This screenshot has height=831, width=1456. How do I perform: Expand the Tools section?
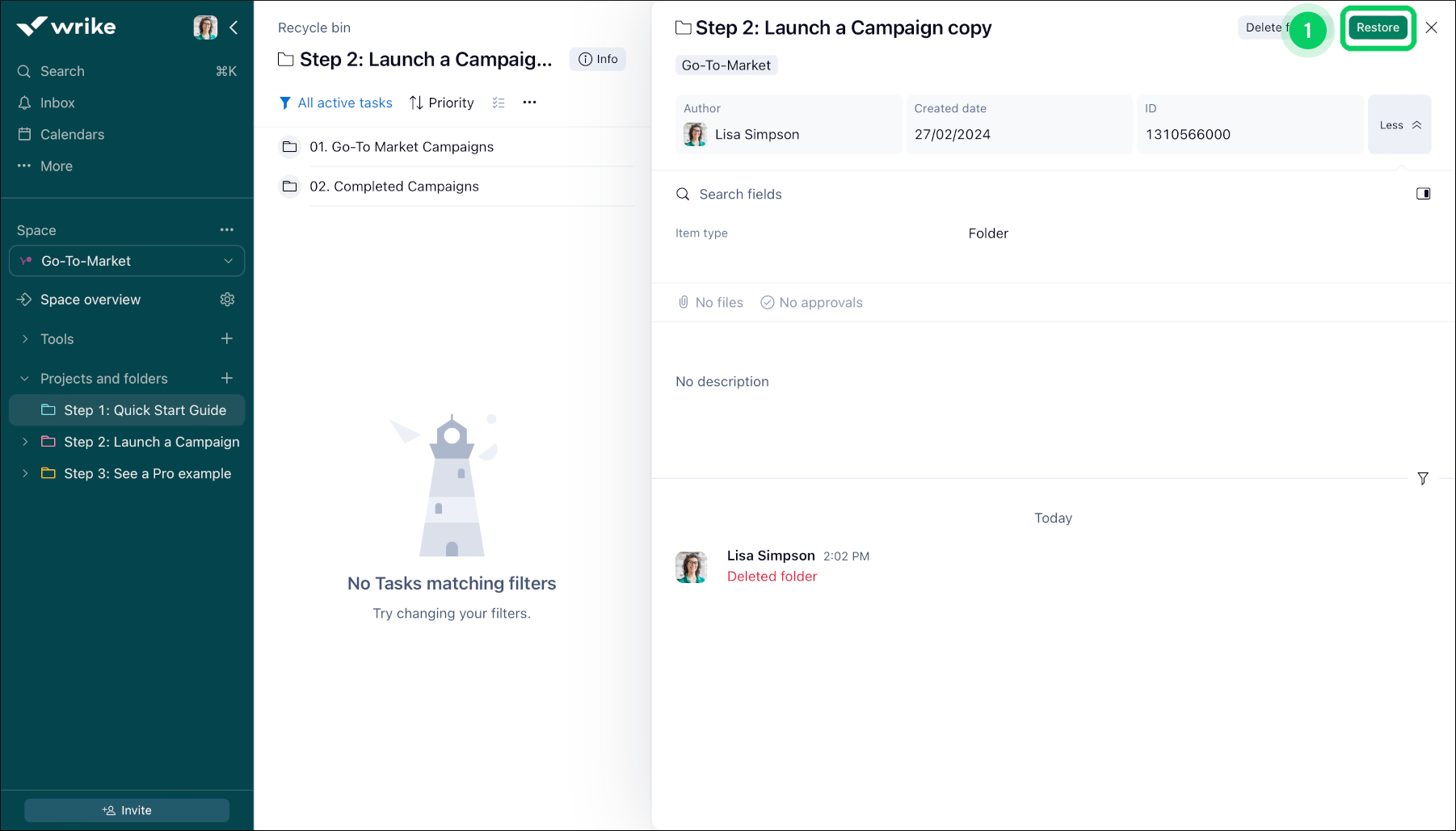[x=25, y=339]
